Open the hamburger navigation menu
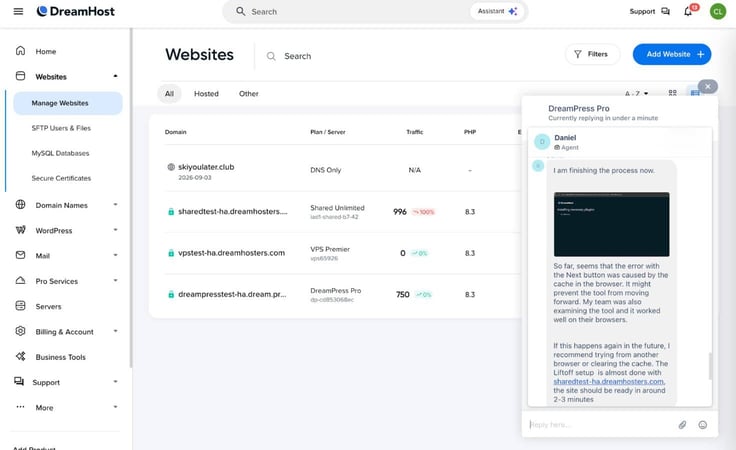Image resolution: width=736 pixels, height=450 pixels. point(18,11)
